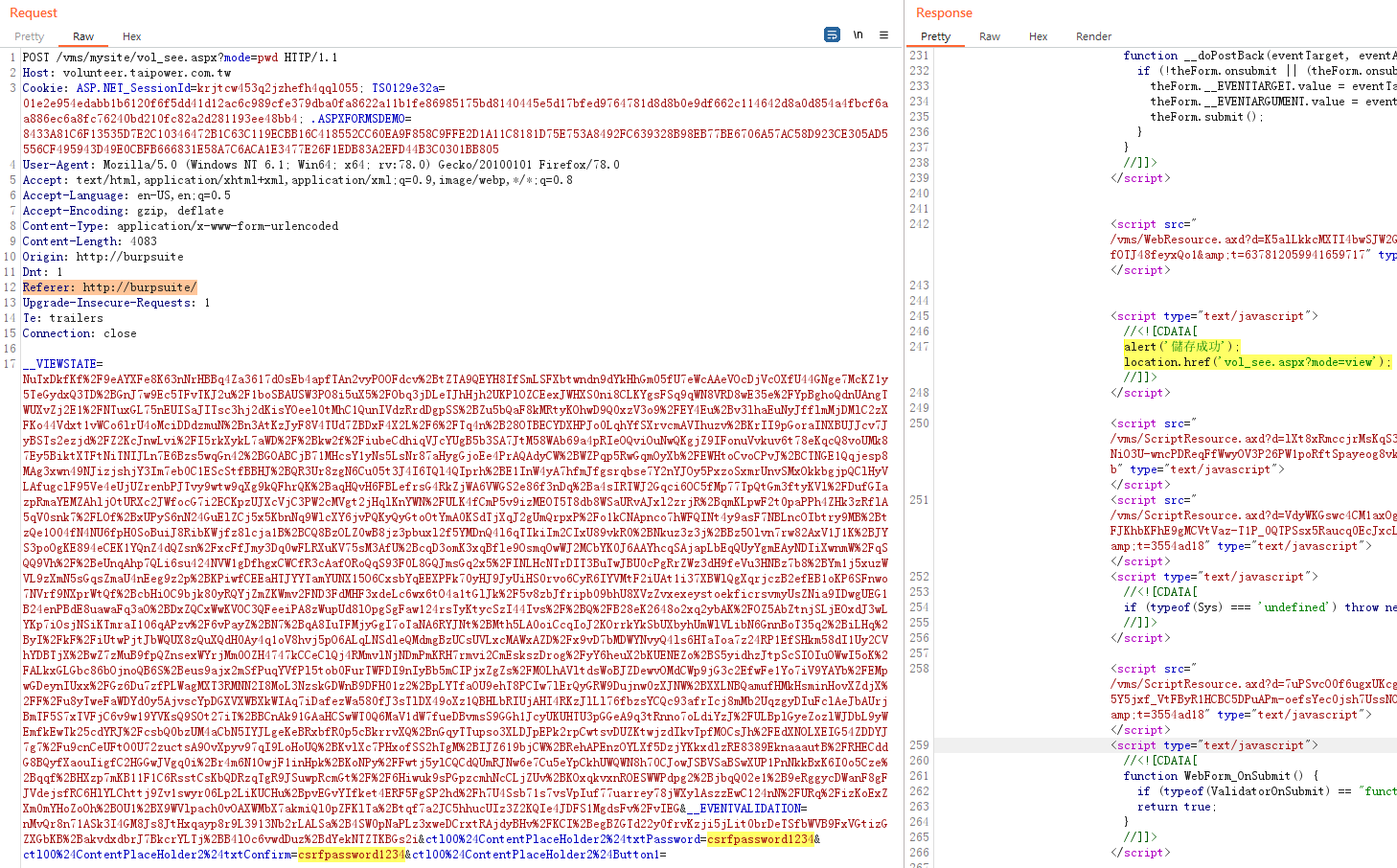
Task: Click the Content-Type header line
Action: click(180, 226)
